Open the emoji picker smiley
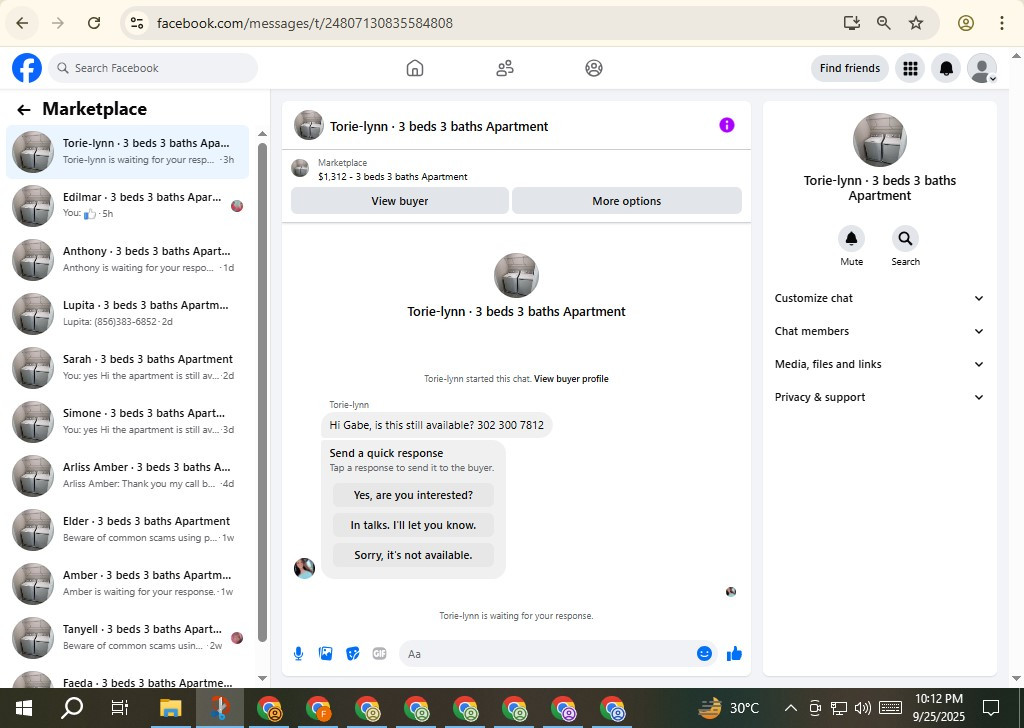The height and width of the screenshot is (728, 1024). click(704, 654)
